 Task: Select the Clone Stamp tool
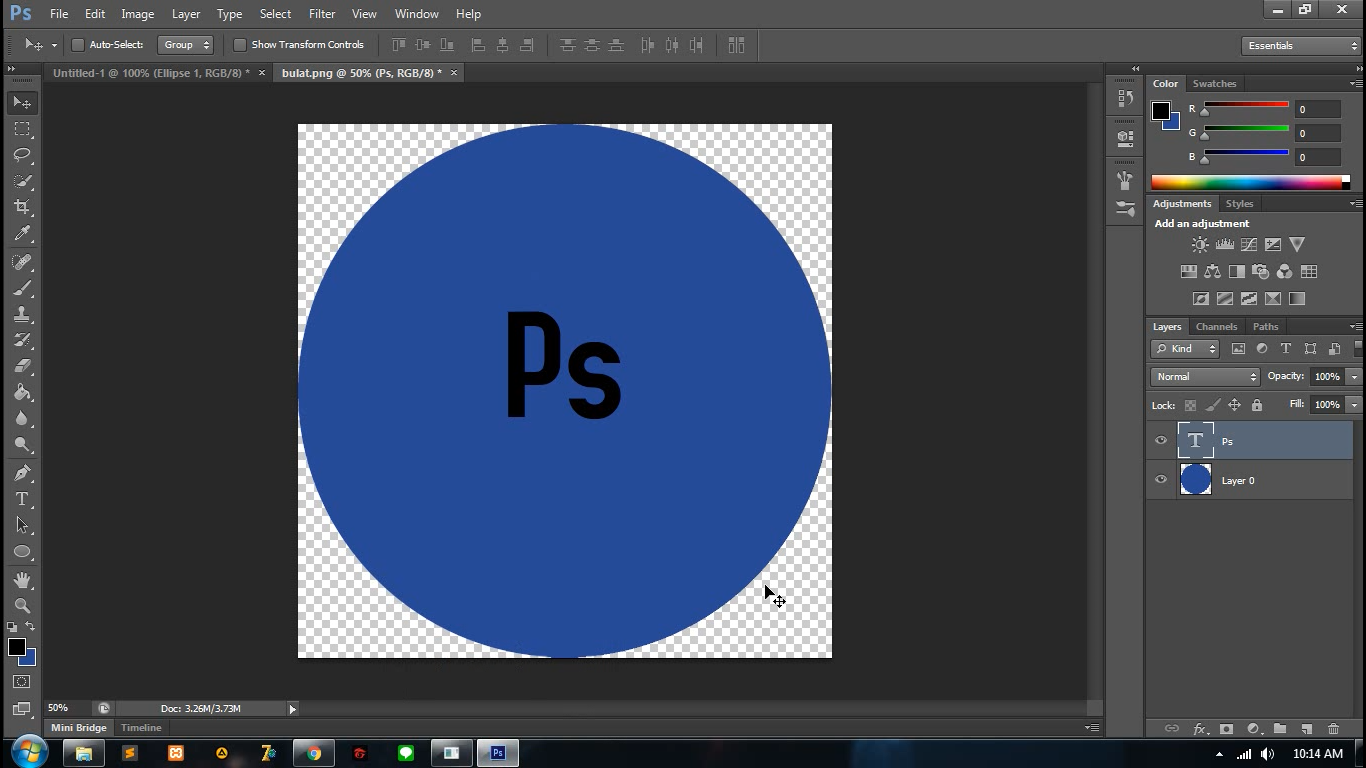22,314
